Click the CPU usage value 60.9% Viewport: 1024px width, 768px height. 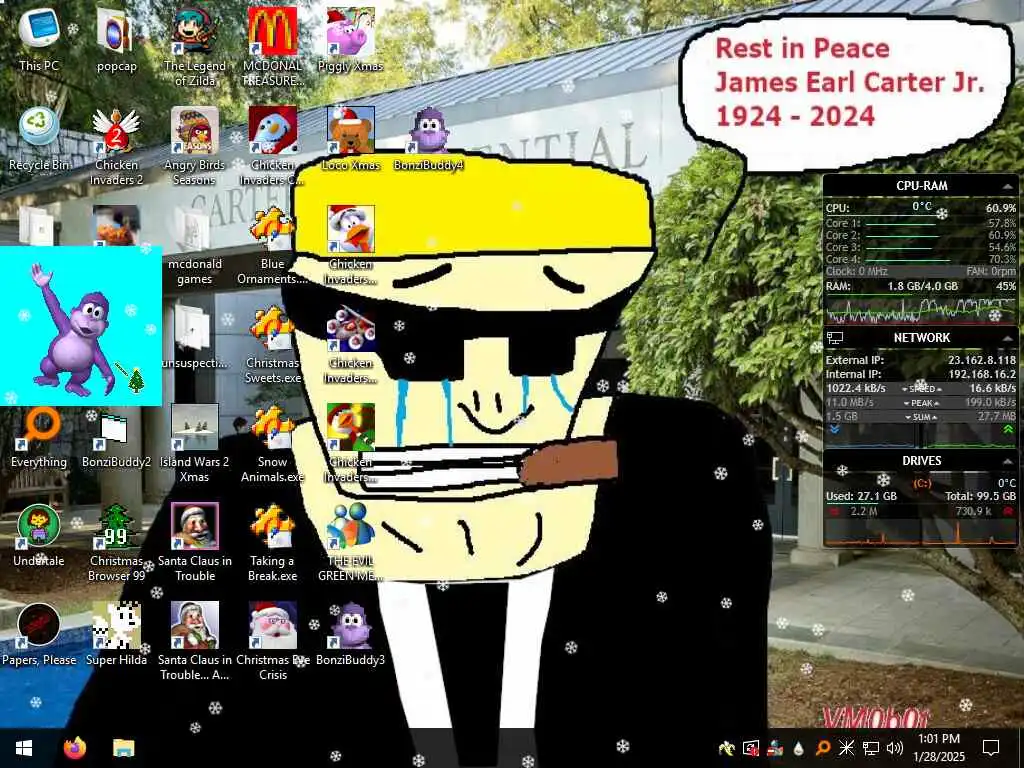coord(1000,208)
